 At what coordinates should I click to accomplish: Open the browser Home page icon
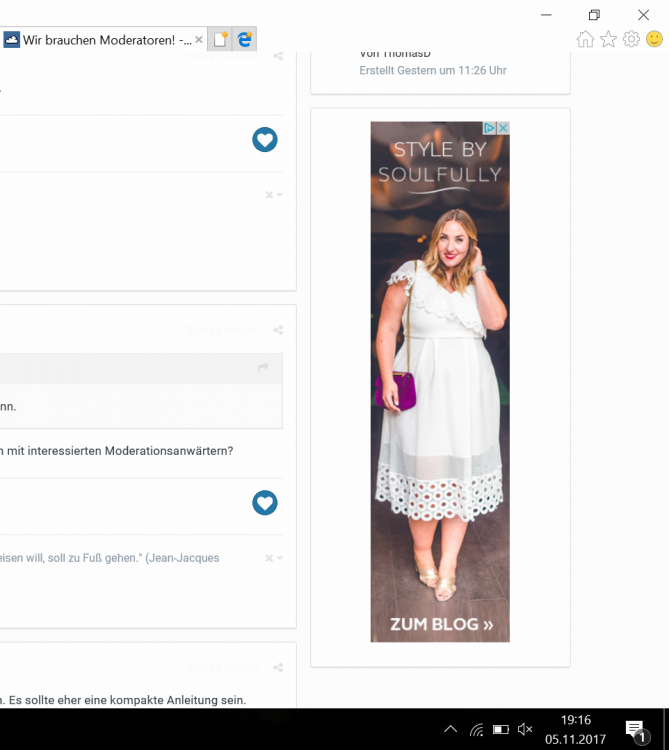click(585, 39)
